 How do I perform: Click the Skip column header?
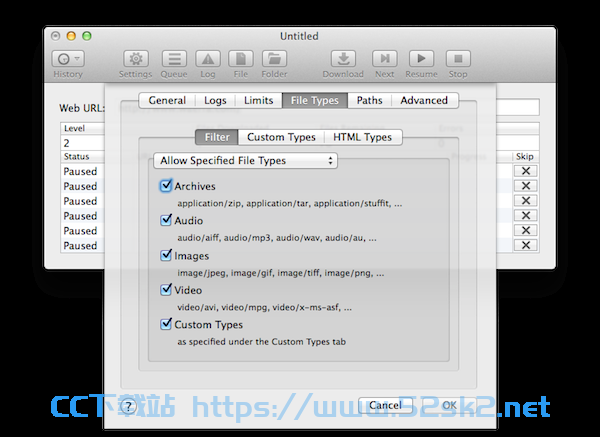[525, 157]
